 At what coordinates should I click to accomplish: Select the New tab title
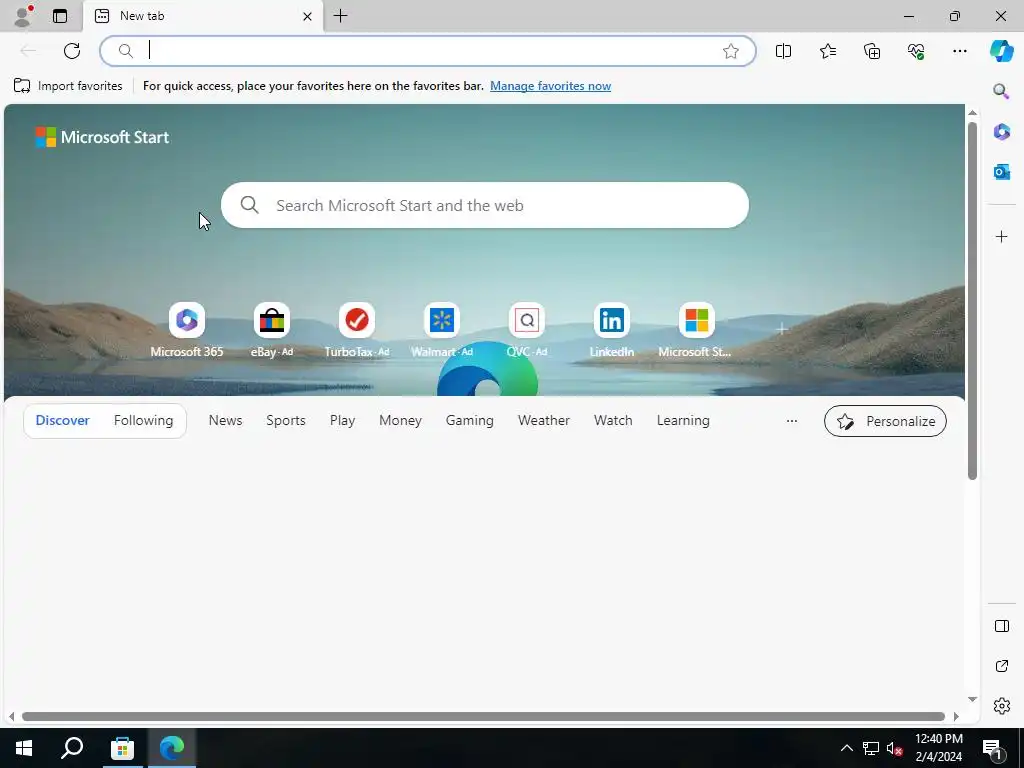click(142, 16)
